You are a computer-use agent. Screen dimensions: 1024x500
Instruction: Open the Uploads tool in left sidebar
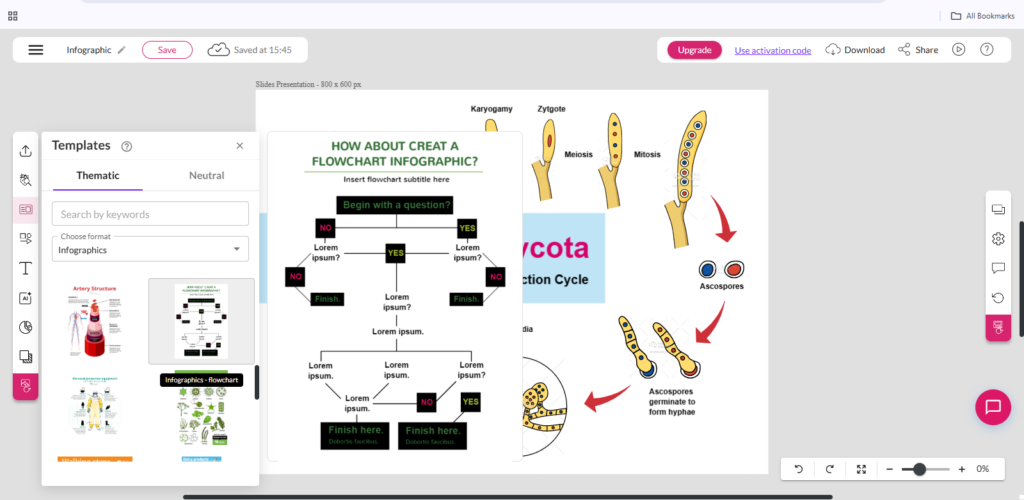pos(25,151)
